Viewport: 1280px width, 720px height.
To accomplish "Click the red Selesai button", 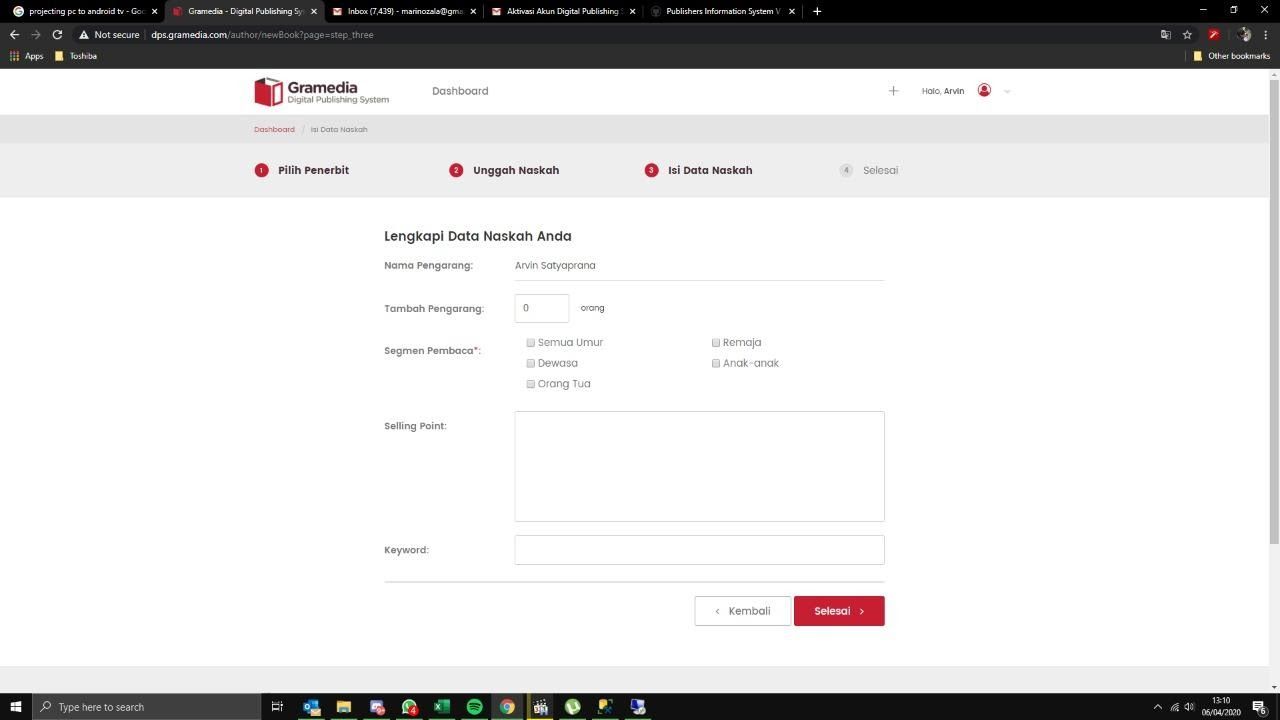I will click(x=839, y=611).
